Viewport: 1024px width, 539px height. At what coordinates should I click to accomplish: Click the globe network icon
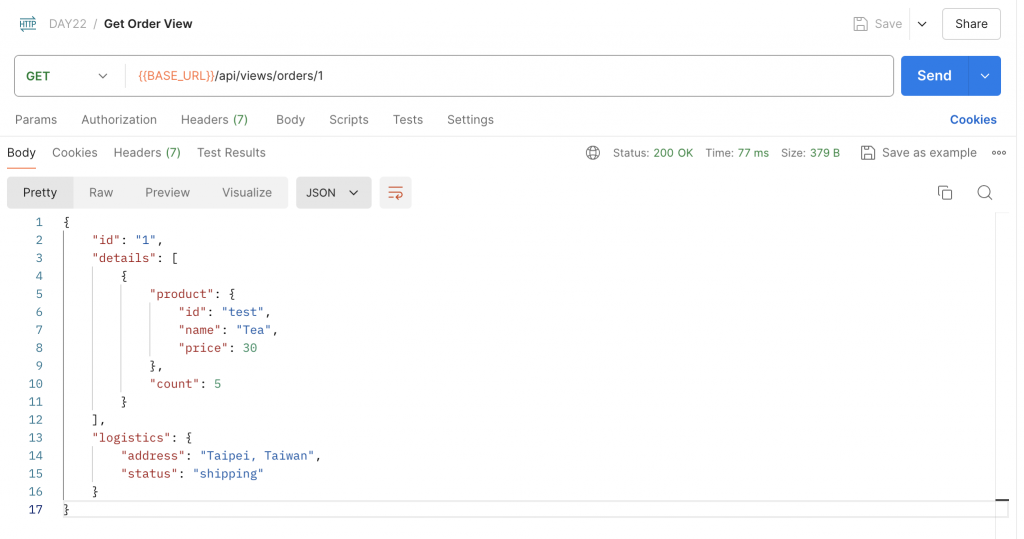(x=593, y=153)
